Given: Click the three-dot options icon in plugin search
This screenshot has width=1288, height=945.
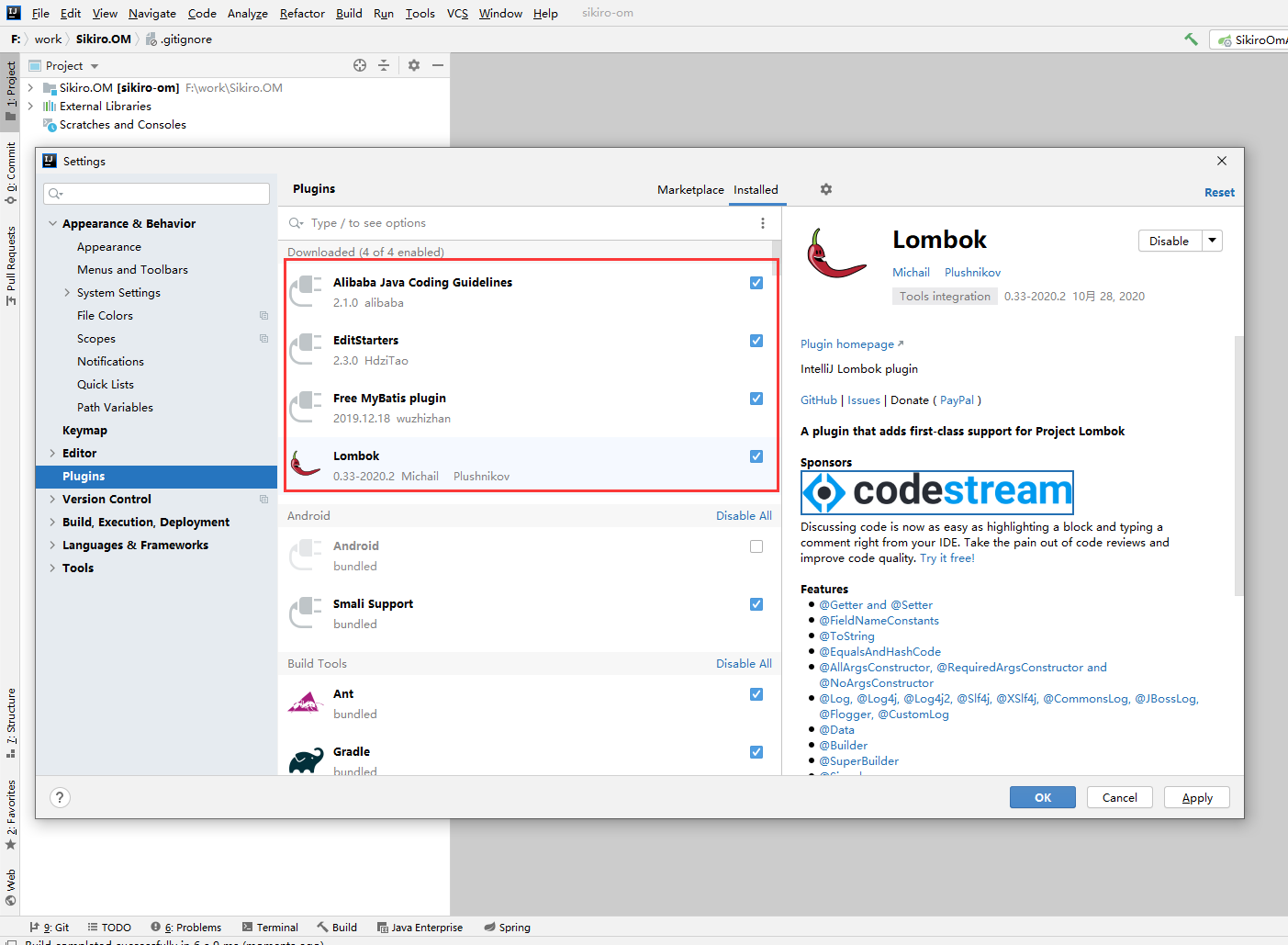Looking at the screenshot, I should pos(762,223).
